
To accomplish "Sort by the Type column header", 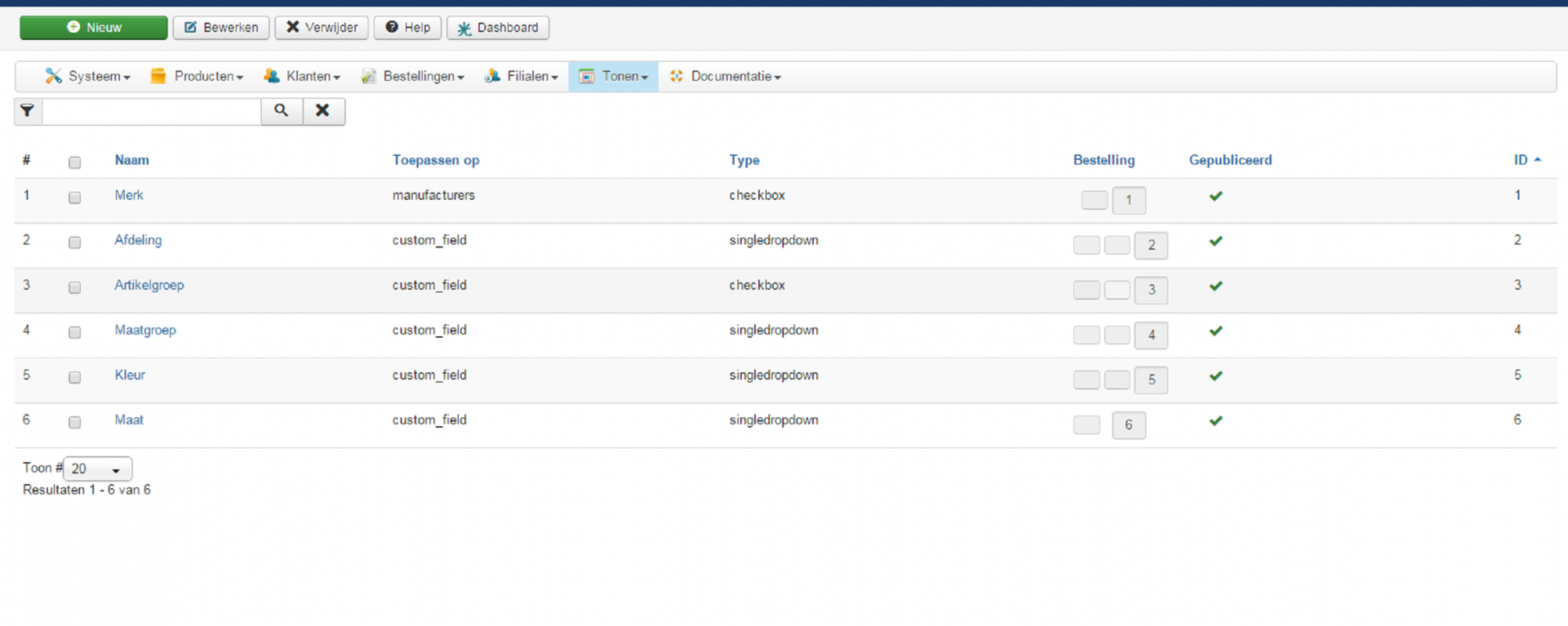I will click(x=744, y=160).
